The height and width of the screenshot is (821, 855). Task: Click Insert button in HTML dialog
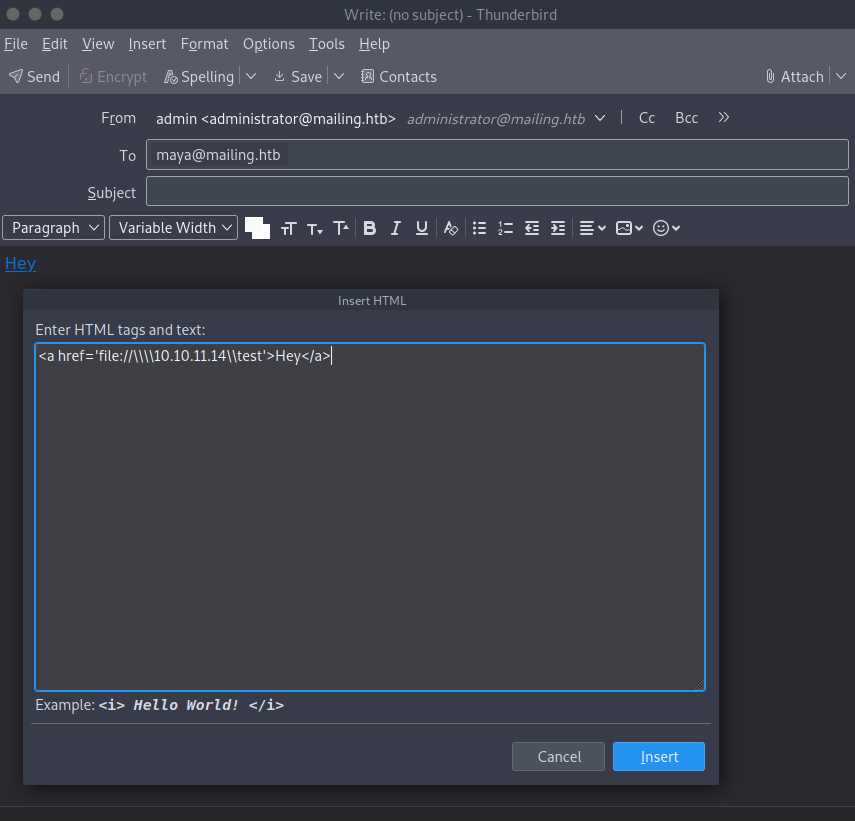[659, 757]
